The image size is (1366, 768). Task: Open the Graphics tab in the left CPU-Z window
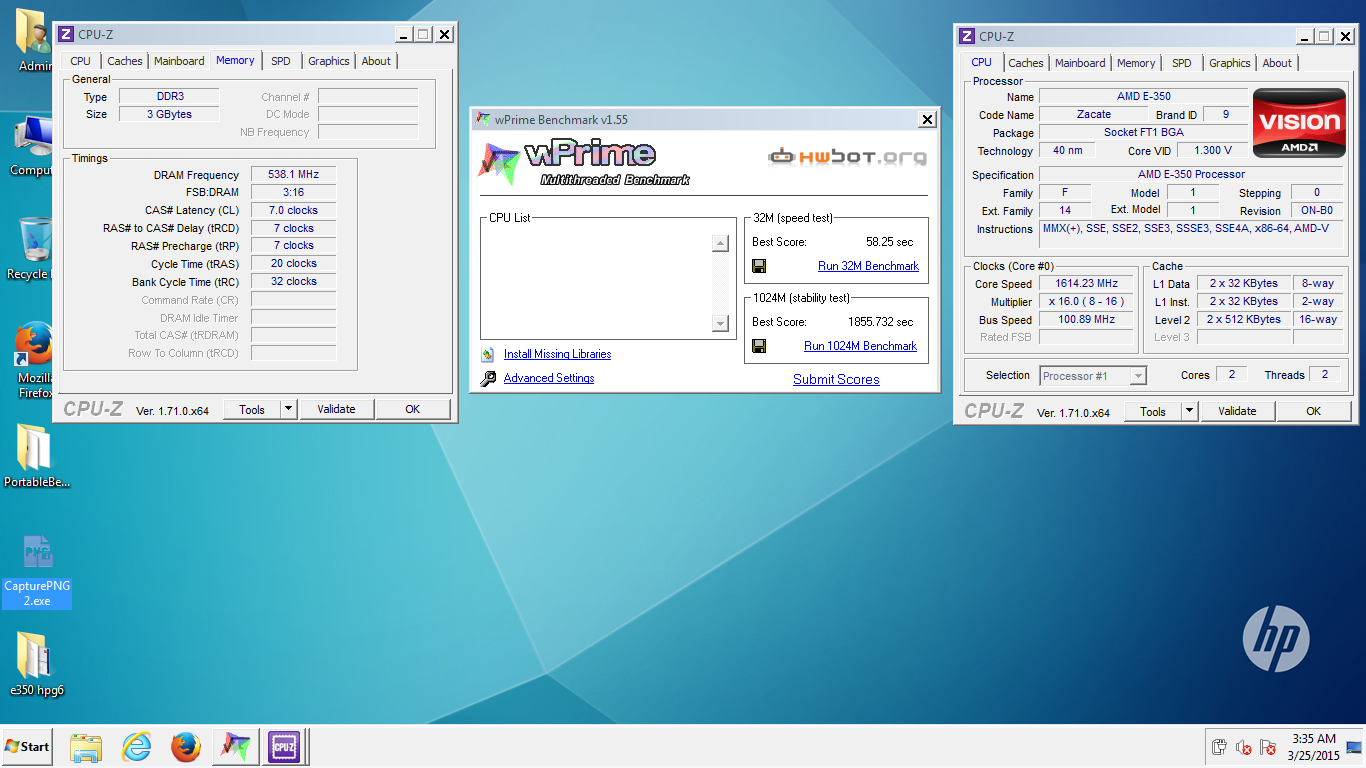coord(329,61)
